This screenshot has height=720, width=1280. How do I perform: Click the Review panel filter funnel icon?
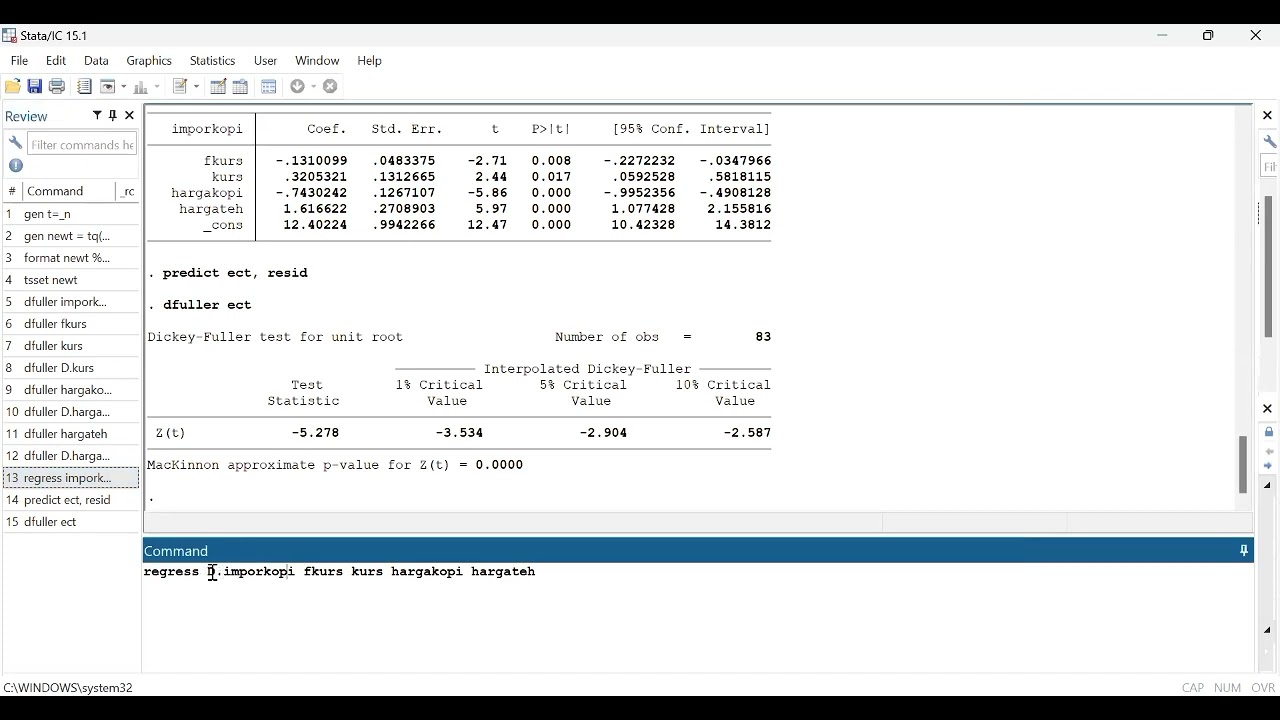tap(97, 116)
